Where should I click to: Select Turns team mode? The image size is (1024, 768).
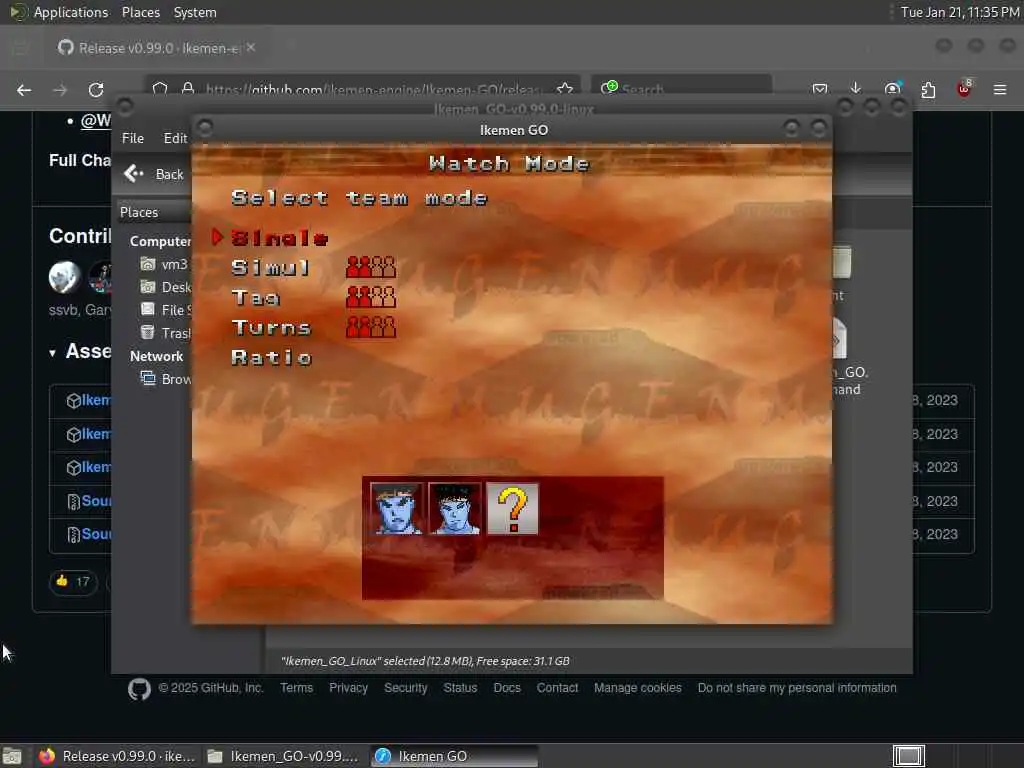click(271, 327)
